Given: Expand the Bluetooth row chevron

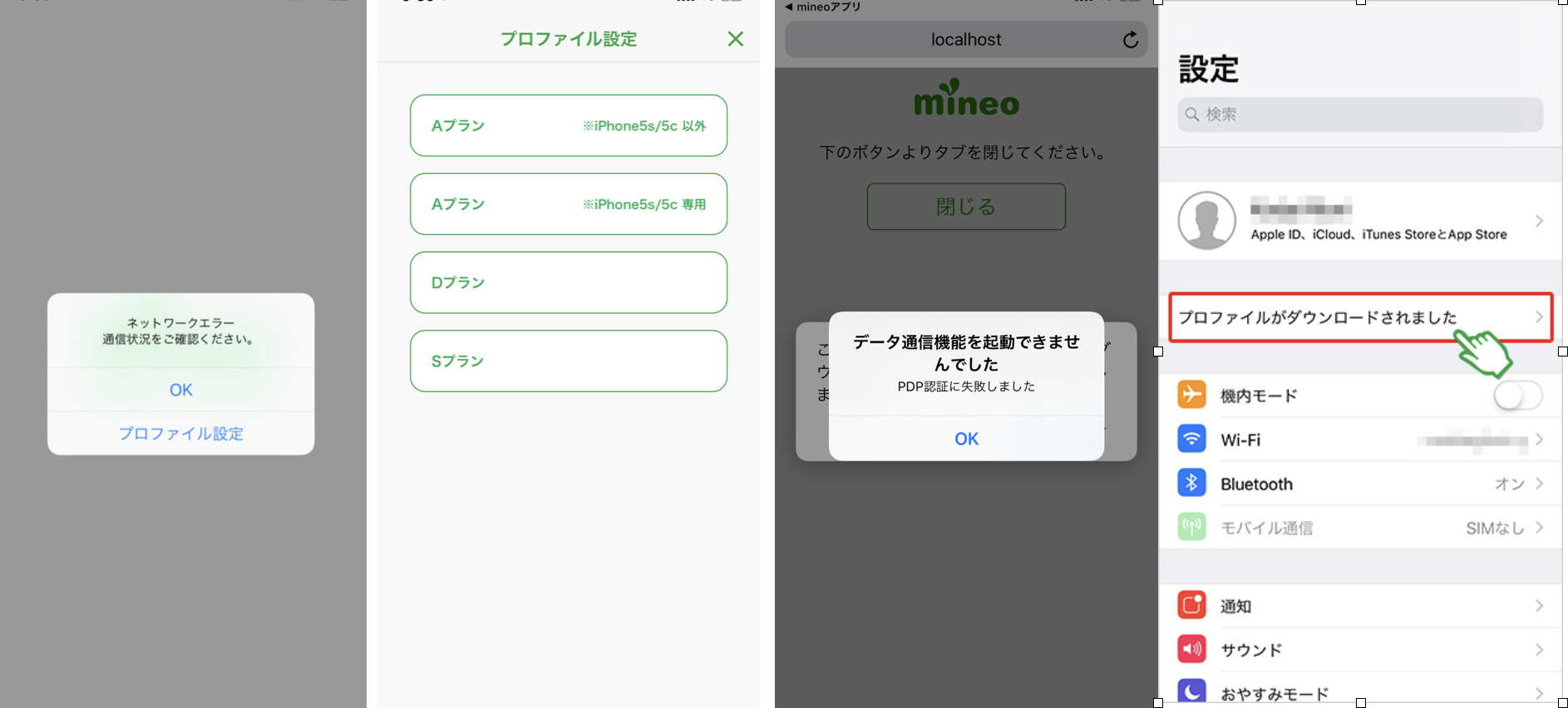Looking at the screenshot, I should pos(1539,483).
